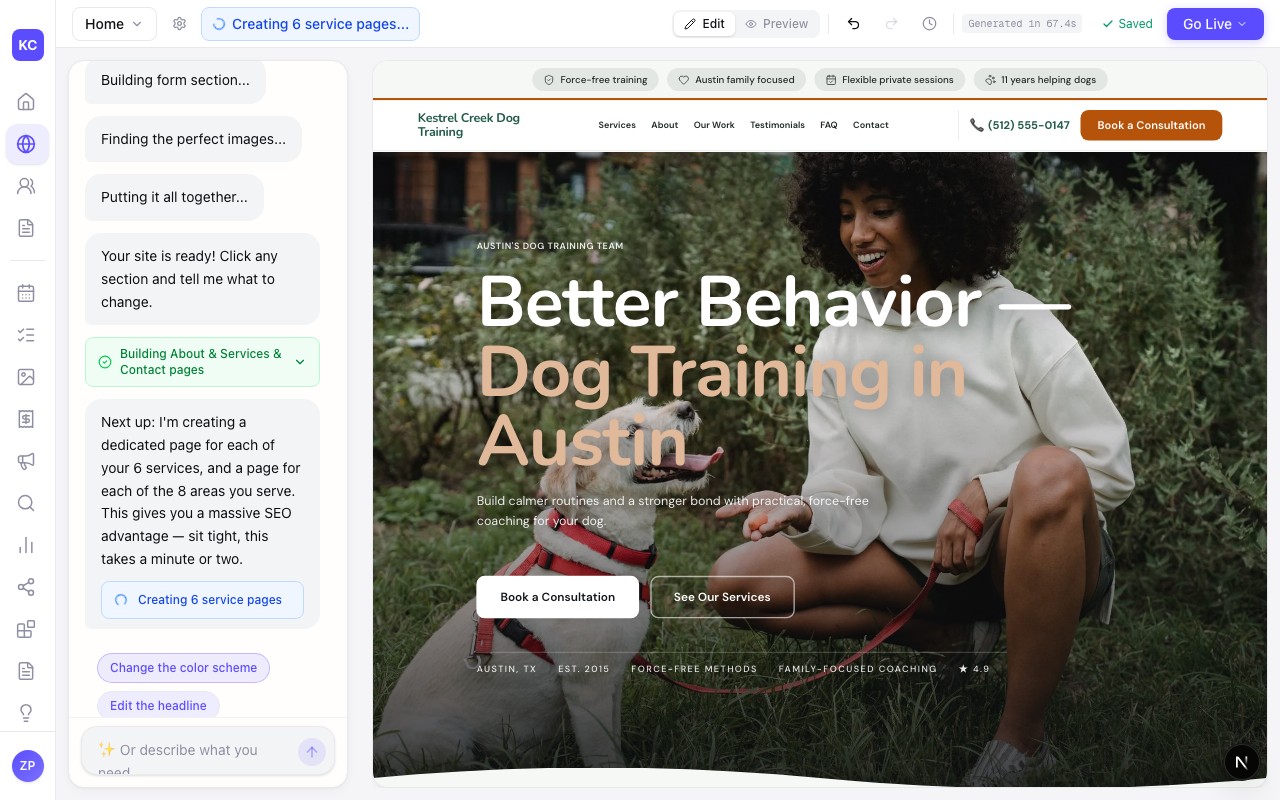Open the ZP user profile avatar
1280x800 pixels.
click(x=28, y=766)
